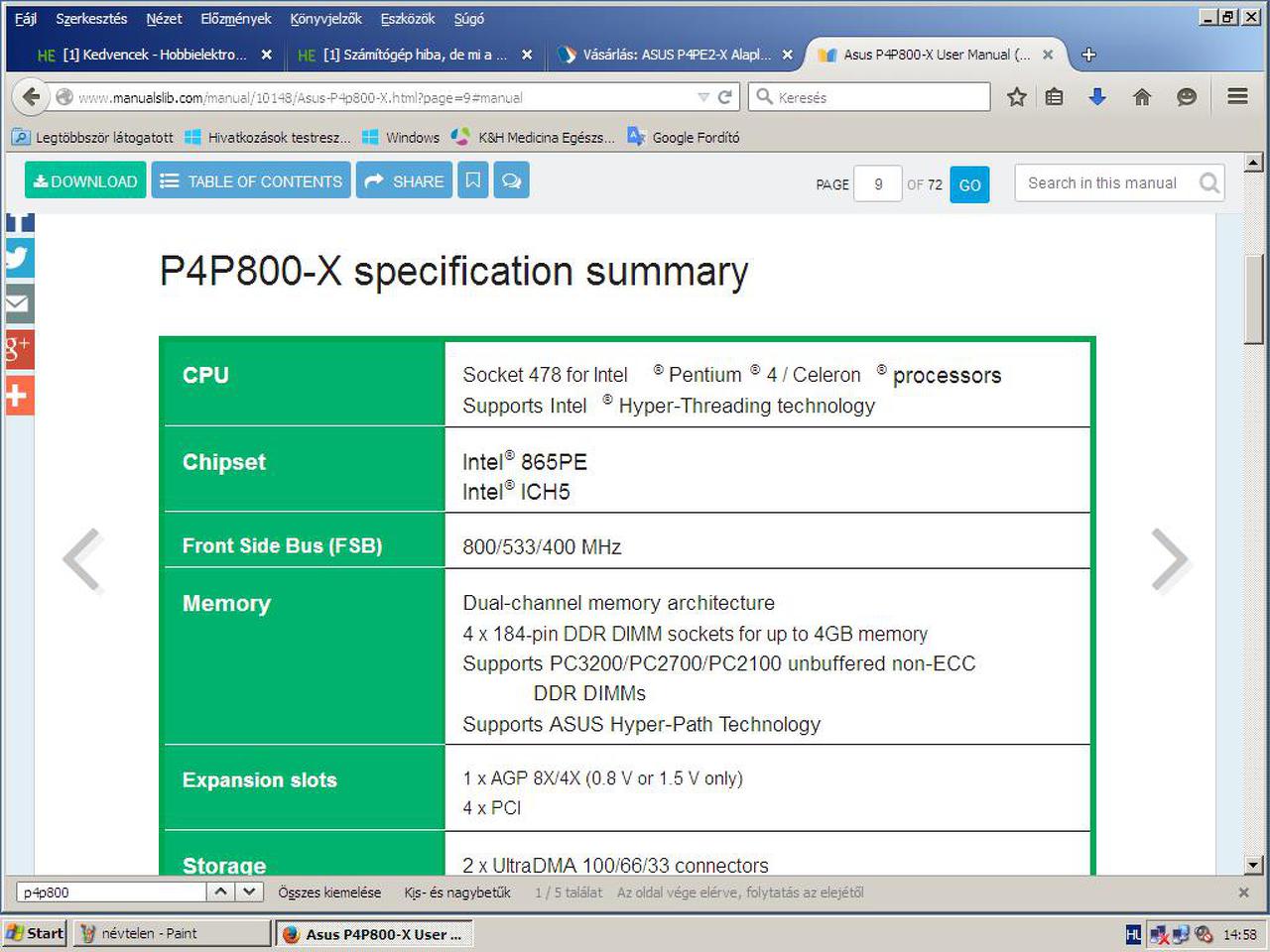The height and width of the screenshot is (952, 1270).
Task: Bookmark this page with the star icon
Action: point(1017,96)
